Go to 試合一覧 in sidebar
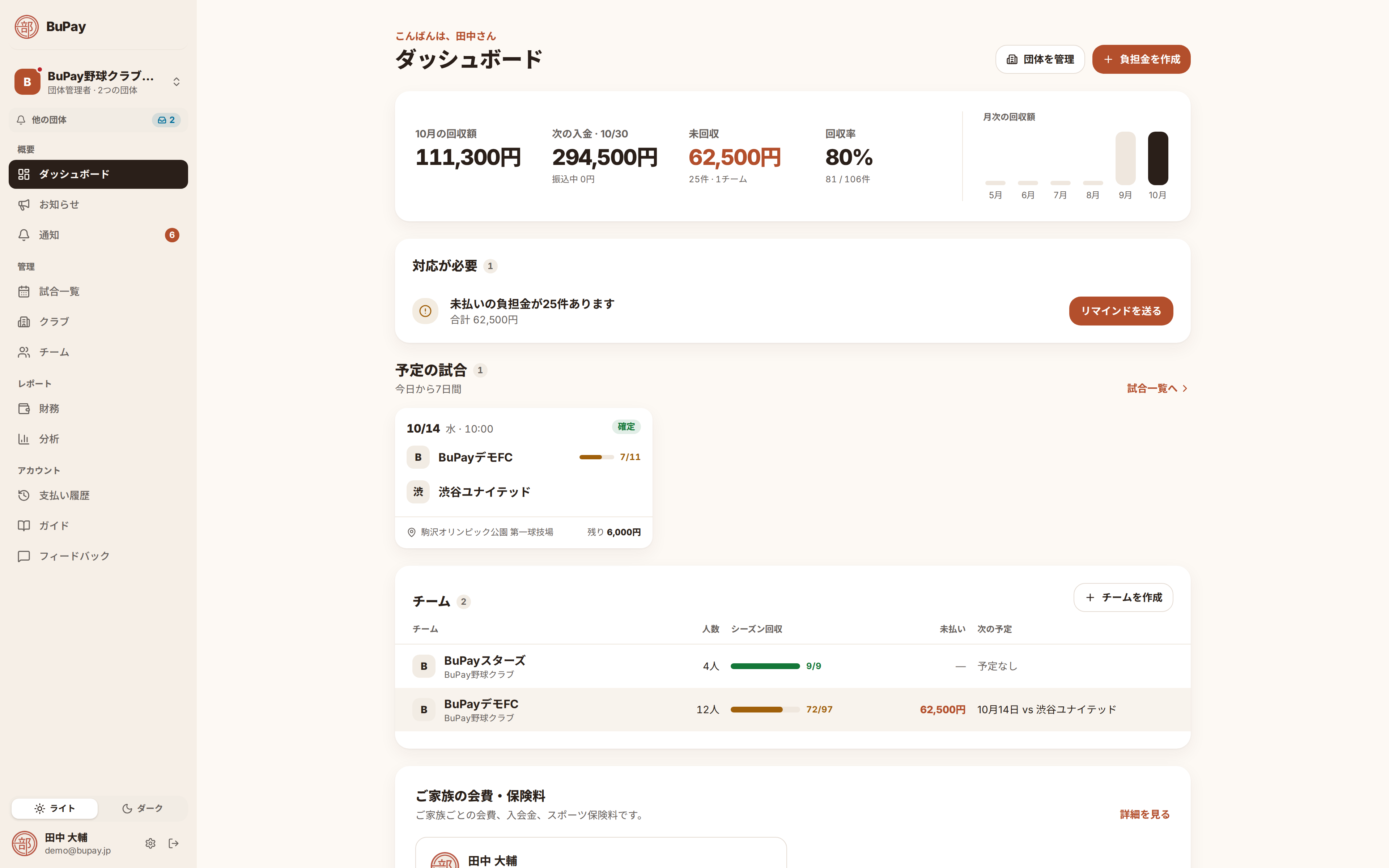1389x868 pixels. click(x=98, y=291)
